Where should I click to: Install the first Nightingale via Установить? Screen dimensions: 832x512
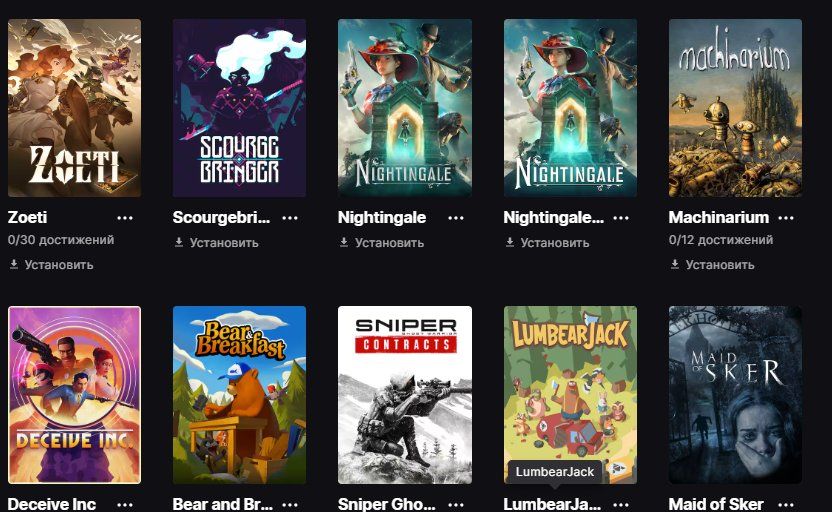click(x=389, y=243)
